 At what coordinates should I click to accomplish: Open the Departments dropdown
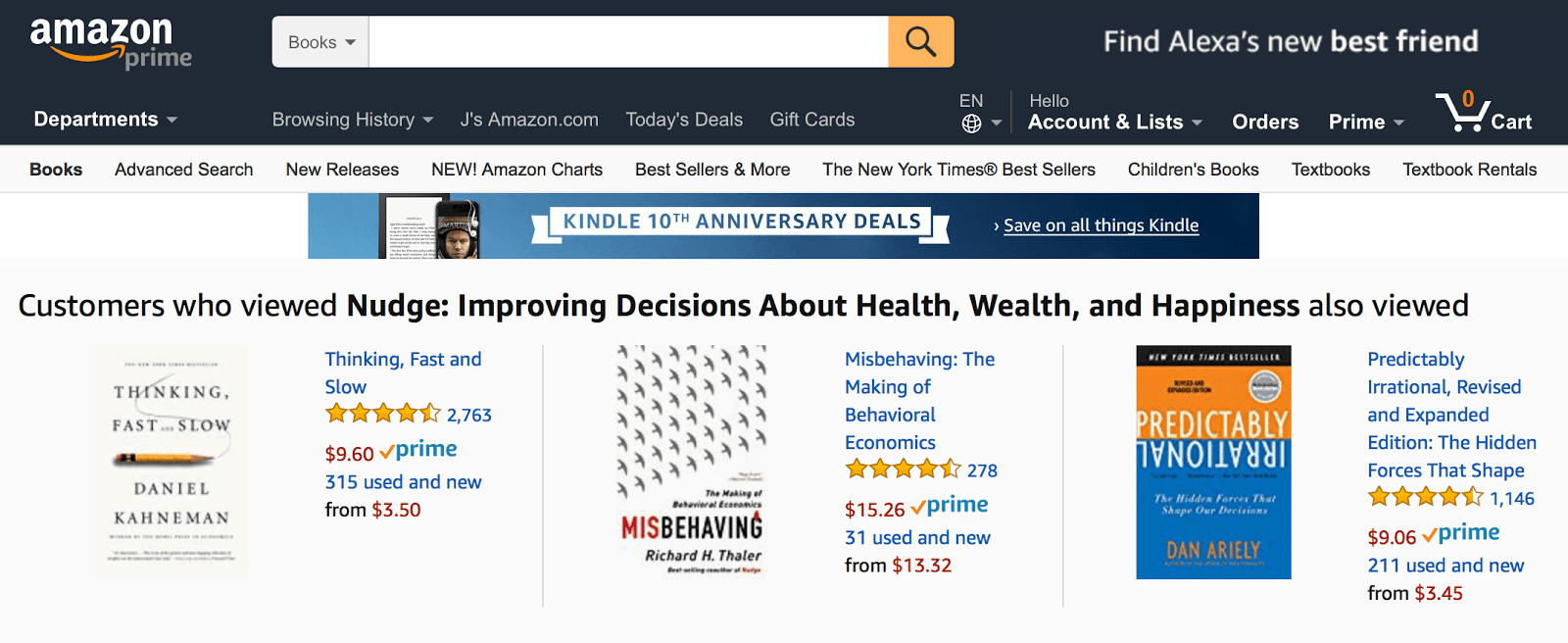(103, 120)
